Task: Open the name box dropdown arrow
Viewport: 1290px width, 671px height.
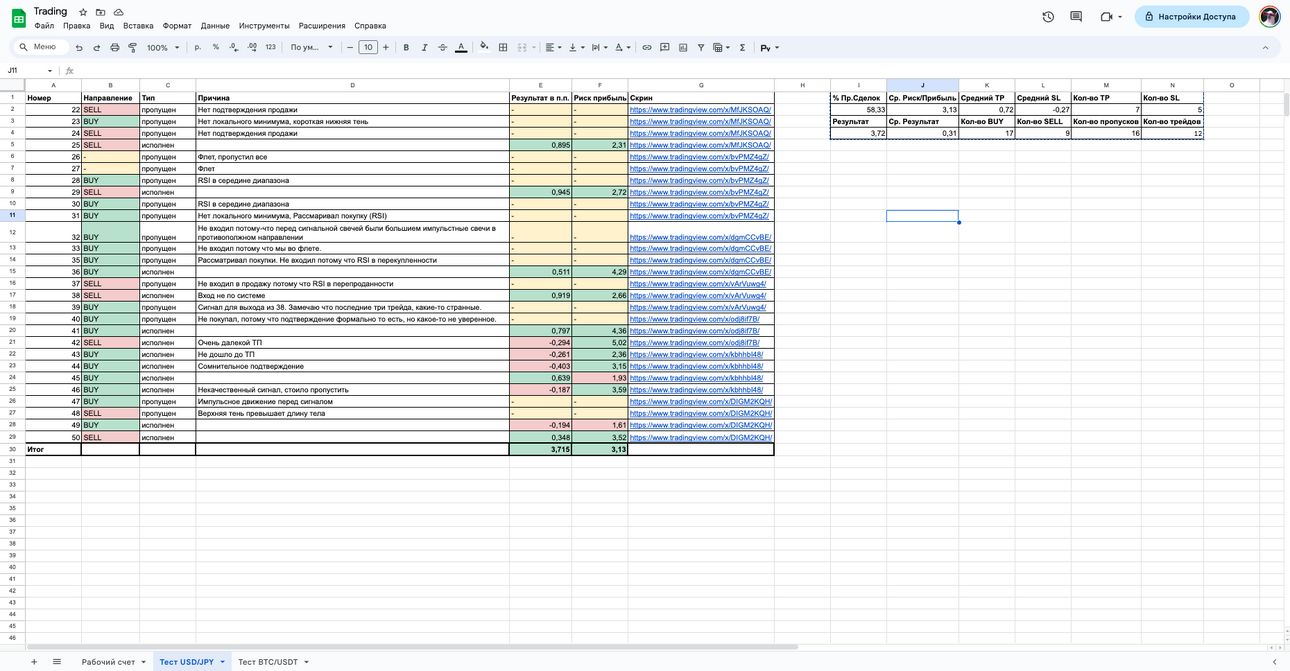Action: click(50, 71)
